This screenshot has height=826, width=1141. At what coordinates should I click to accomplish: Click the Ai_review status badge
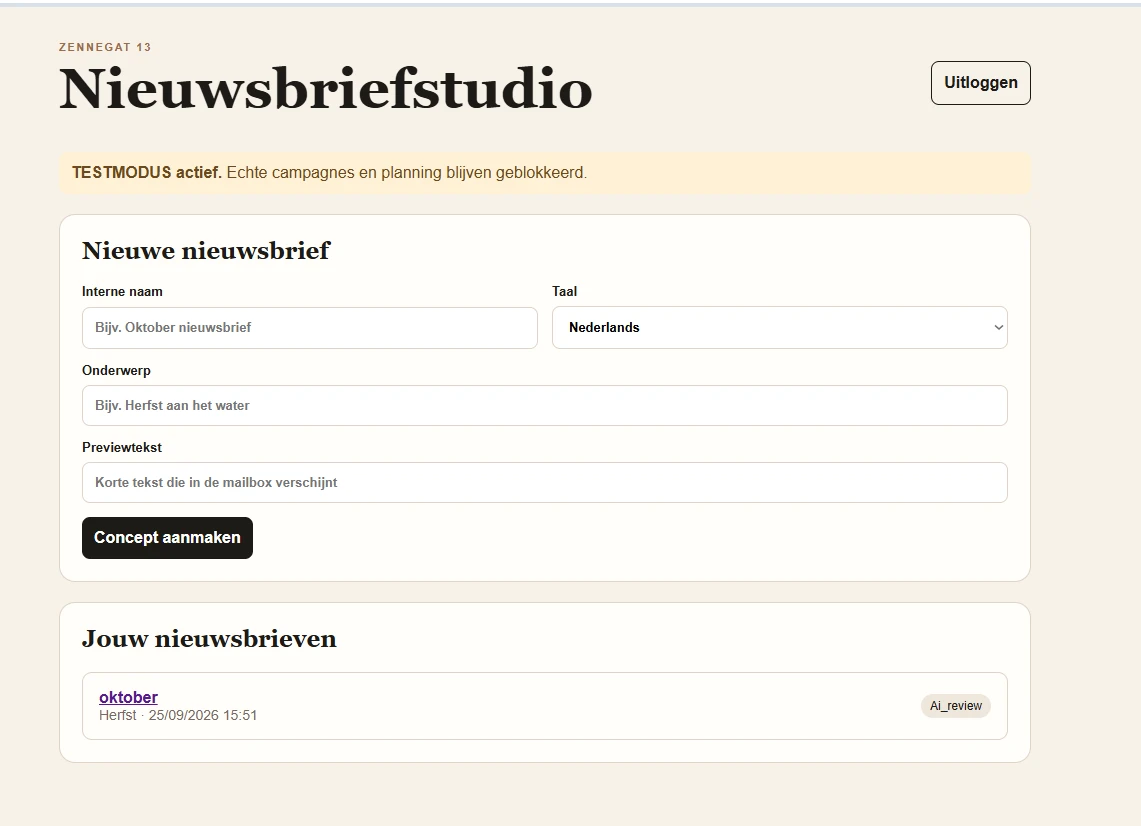coord(955,706)
